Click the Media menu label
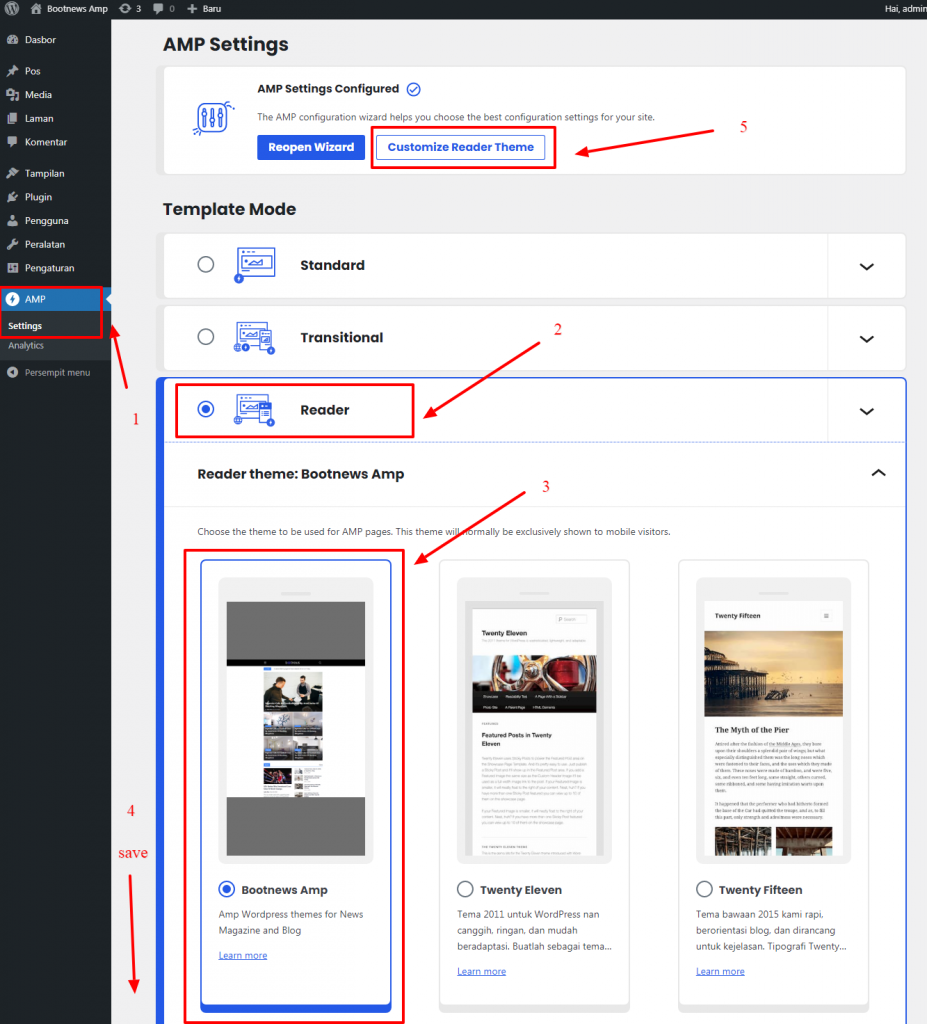The height and width of the screenshot is (1024, 927). (39, 95)
